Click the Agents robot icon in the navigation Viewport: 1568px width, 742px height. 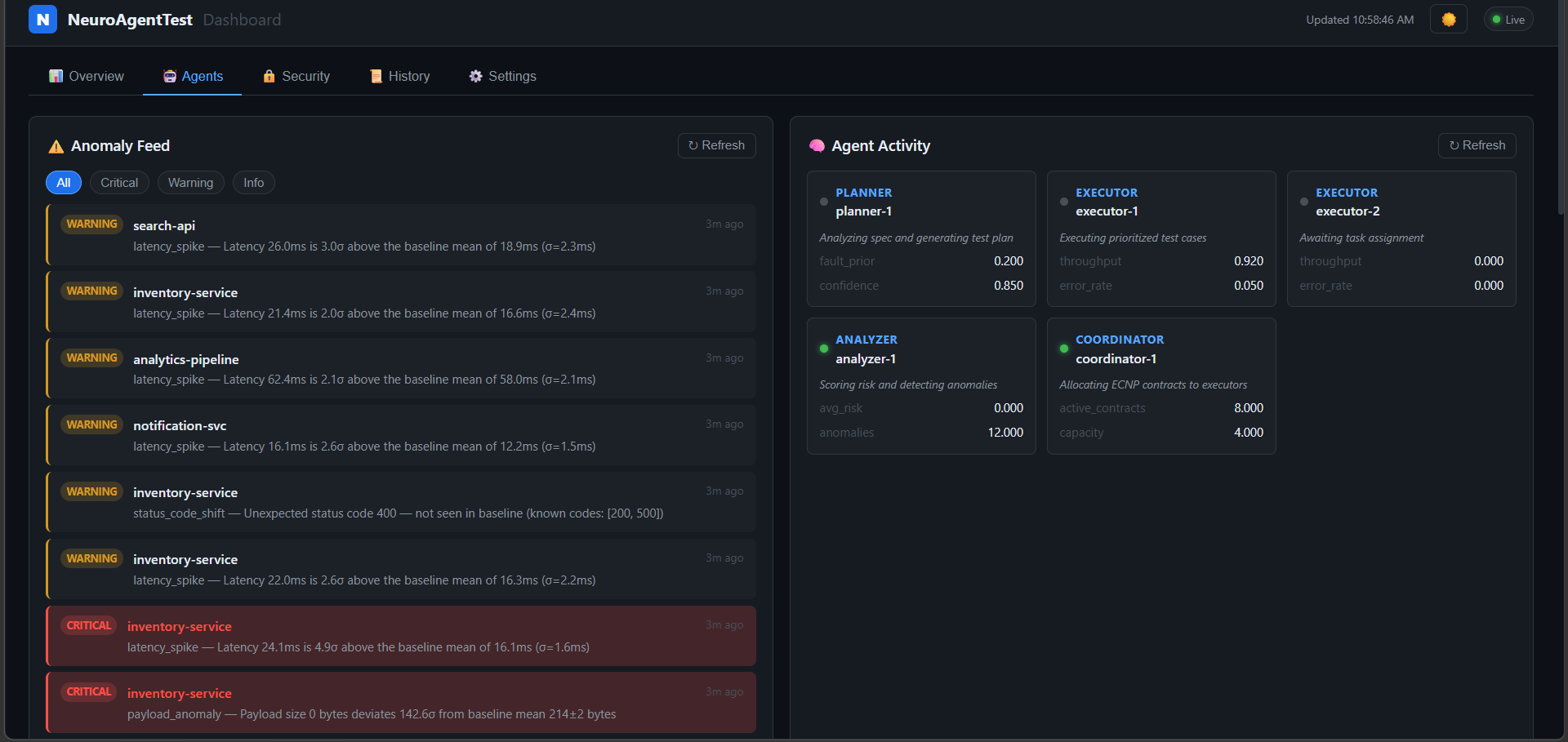pos(170,76)
